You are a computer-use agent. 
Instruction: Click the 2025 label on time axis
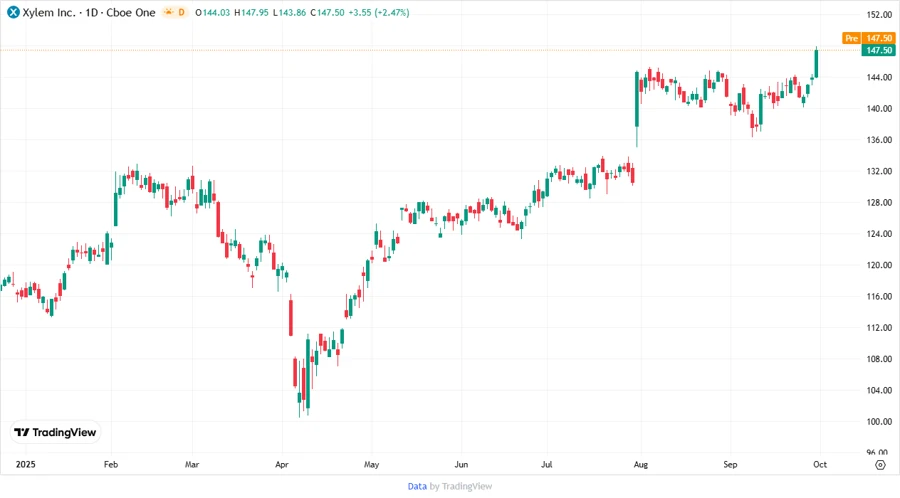[x=26, y=465]
